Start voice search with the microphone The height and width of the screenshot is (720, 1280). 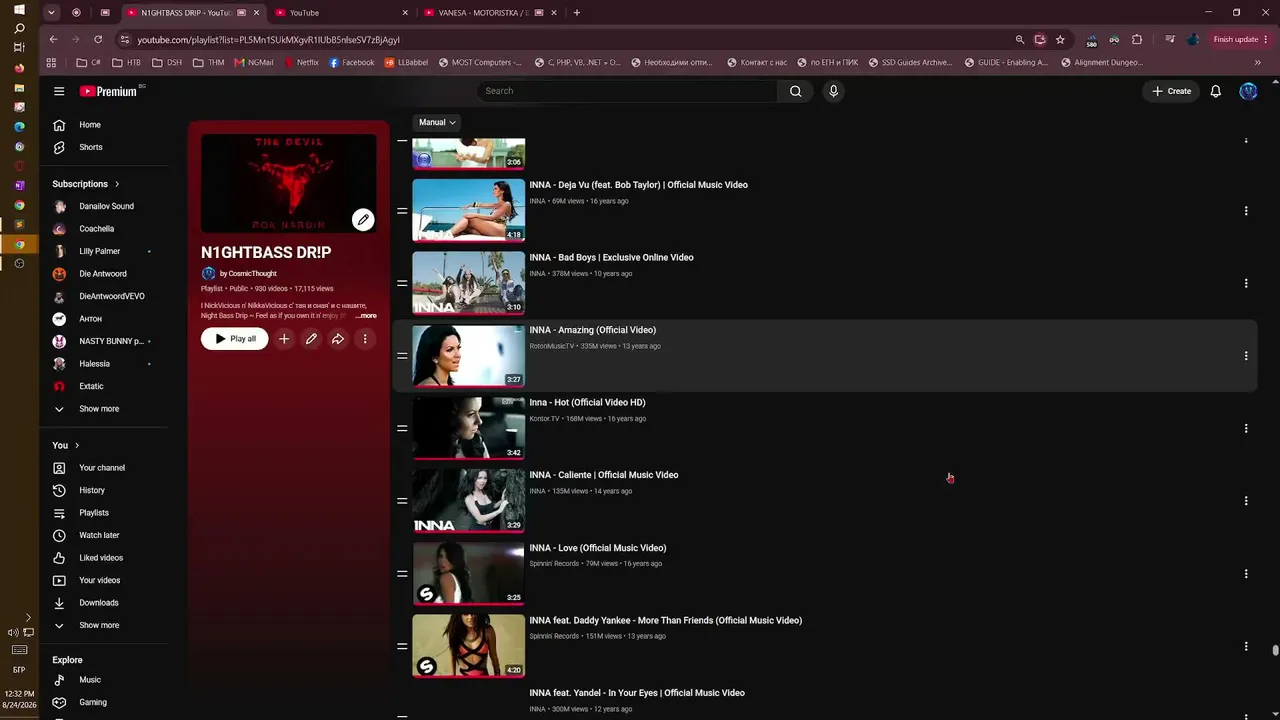[833, 91]
